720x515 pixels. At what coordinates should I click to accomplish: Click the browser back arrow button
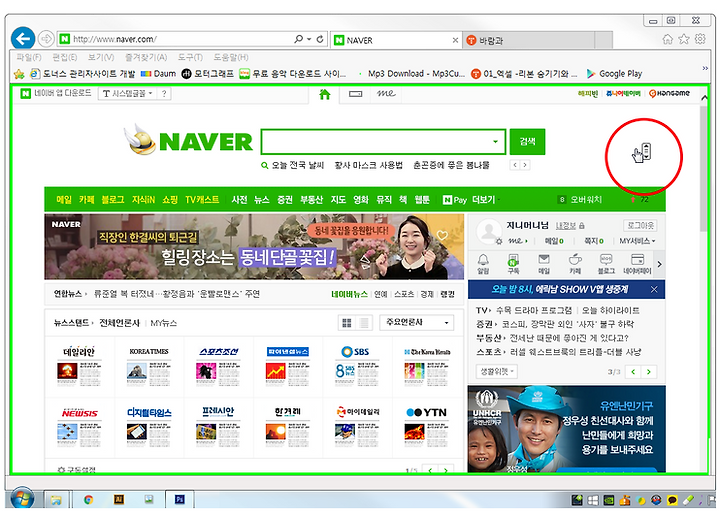[x=23, y=39]
